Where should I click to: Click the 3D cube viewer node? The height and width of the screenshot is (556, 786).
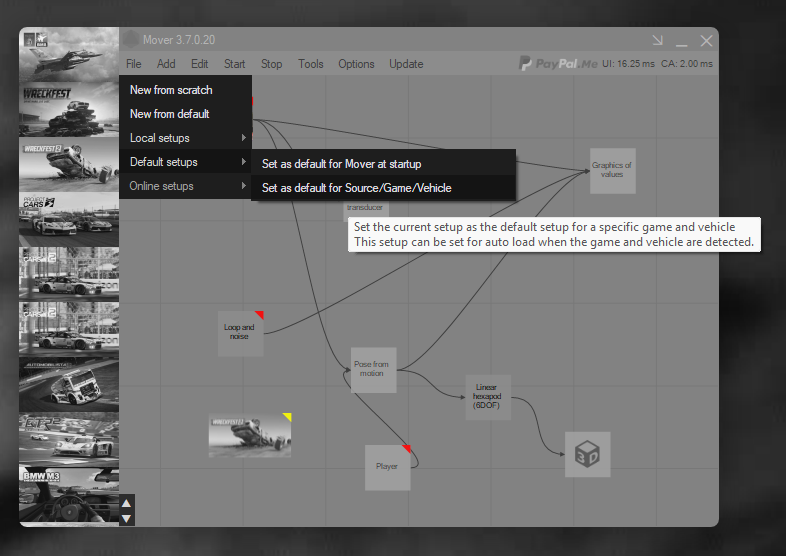[x=587, y=455]
